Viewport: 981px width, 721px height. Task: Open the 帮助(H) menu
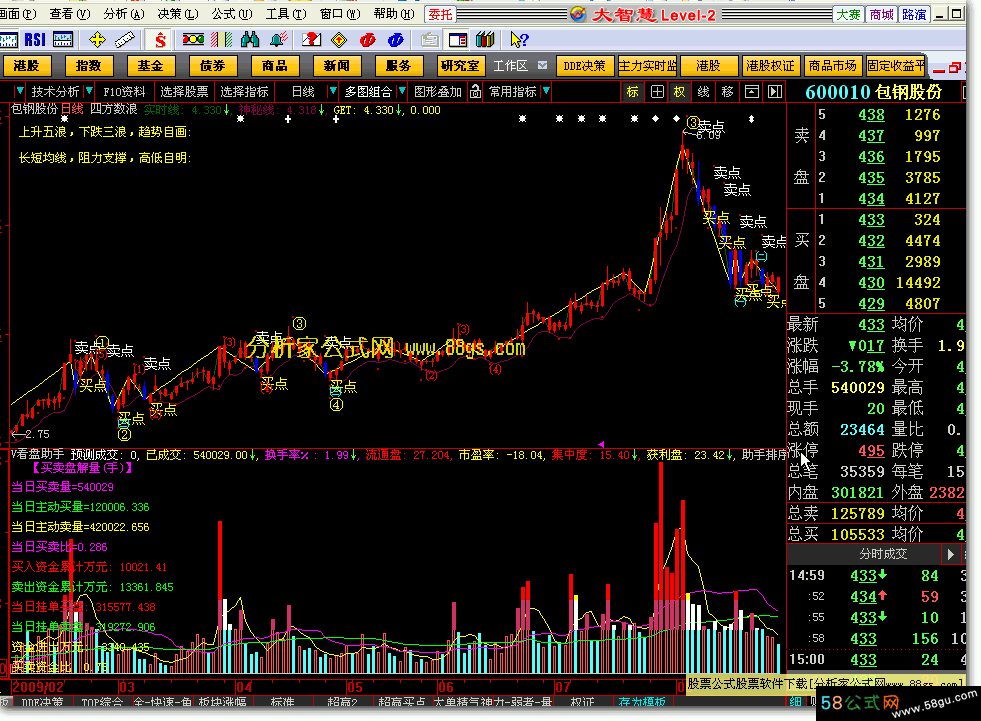[x=394, y=14]
